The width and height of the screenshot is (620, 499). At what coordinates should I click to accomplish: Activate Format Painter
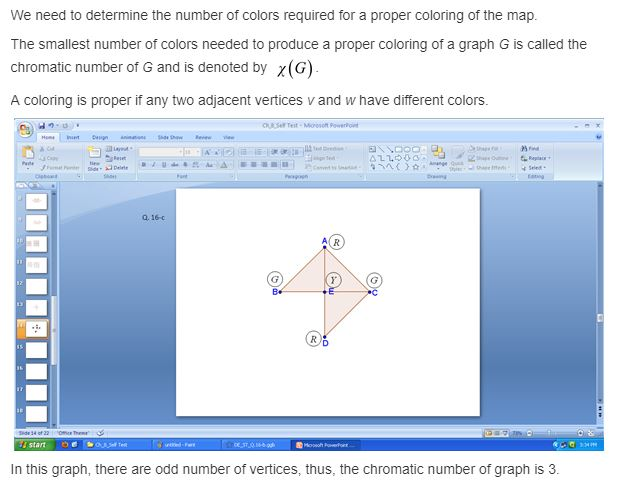pos(60,168)
